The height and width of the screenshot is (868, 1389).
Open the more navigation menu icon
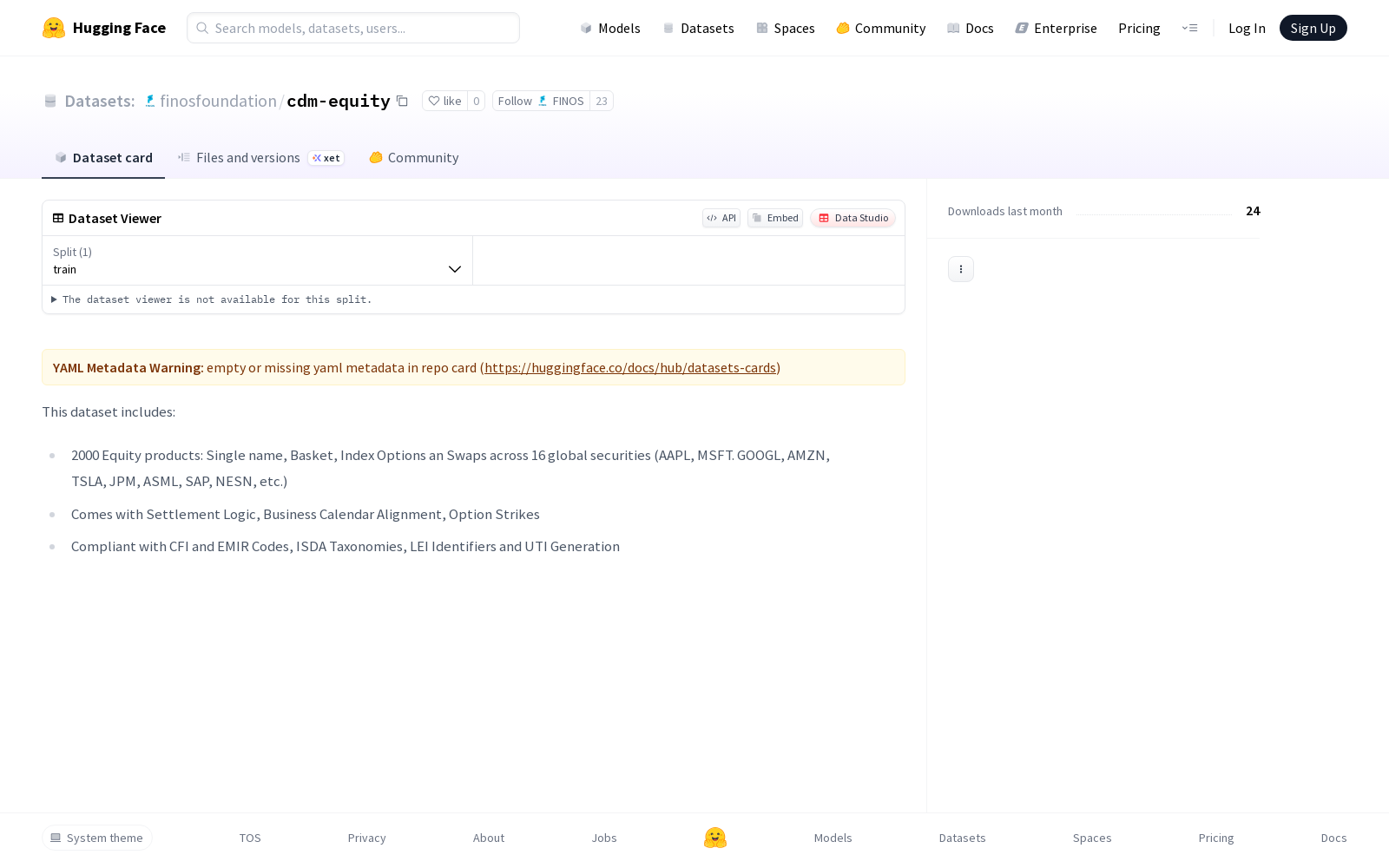[1189, 28]
